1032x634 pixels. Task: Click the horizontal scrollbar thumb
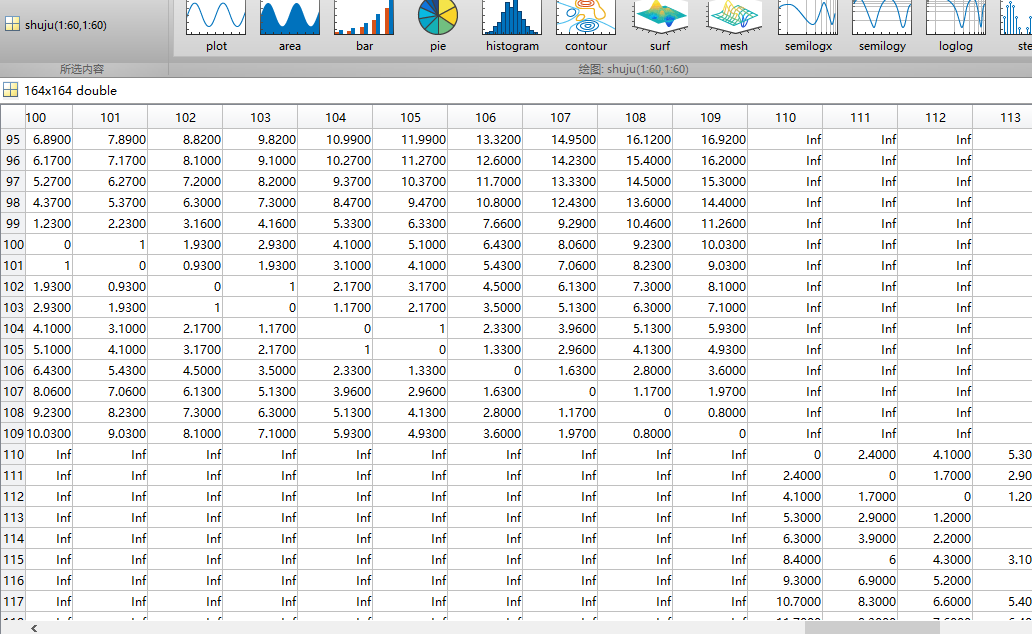pyautogui.click(x=870, y=627)
